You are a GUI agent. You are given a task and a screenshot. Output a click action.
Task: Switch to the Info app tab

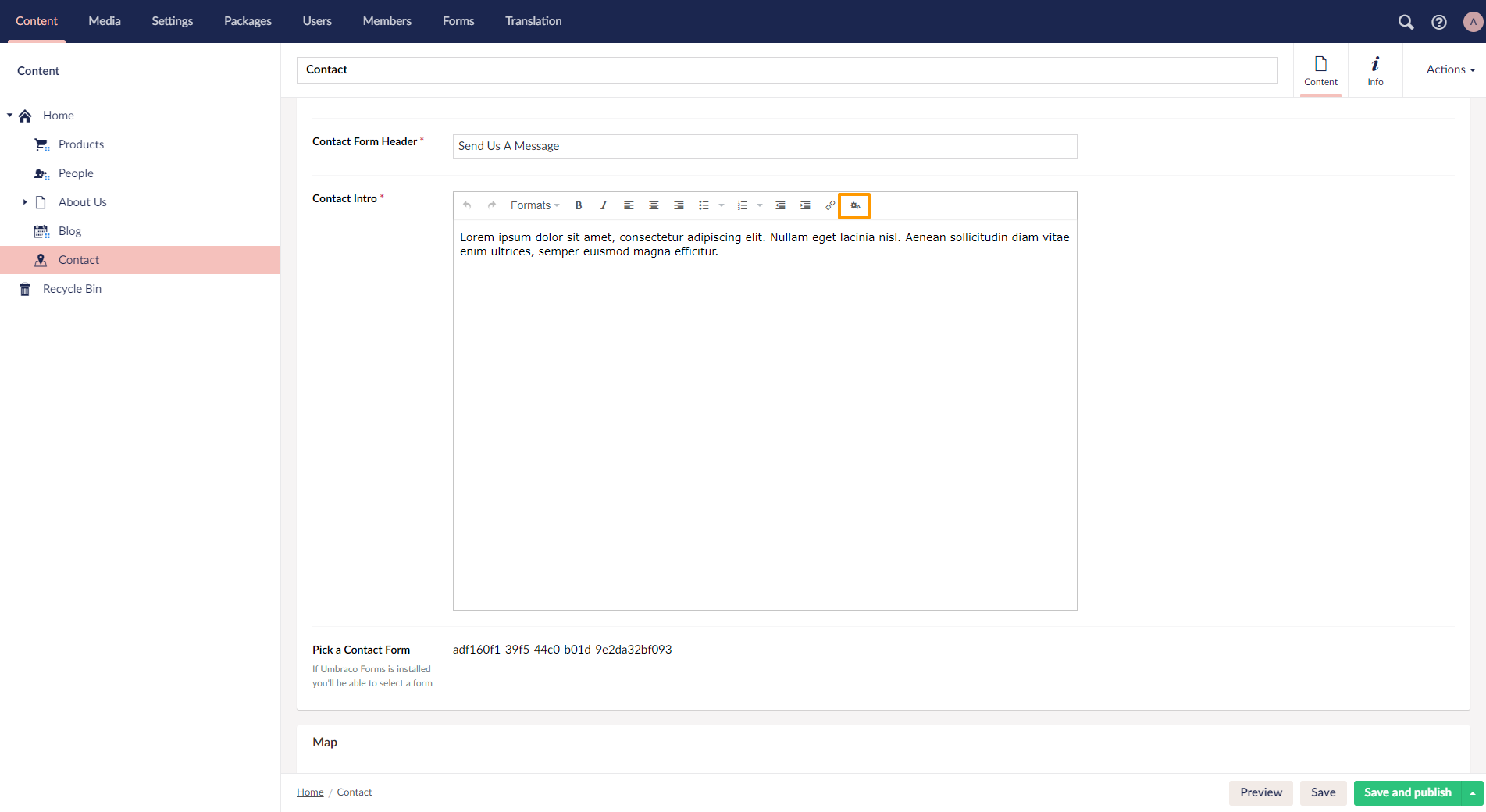point(1375,70)
